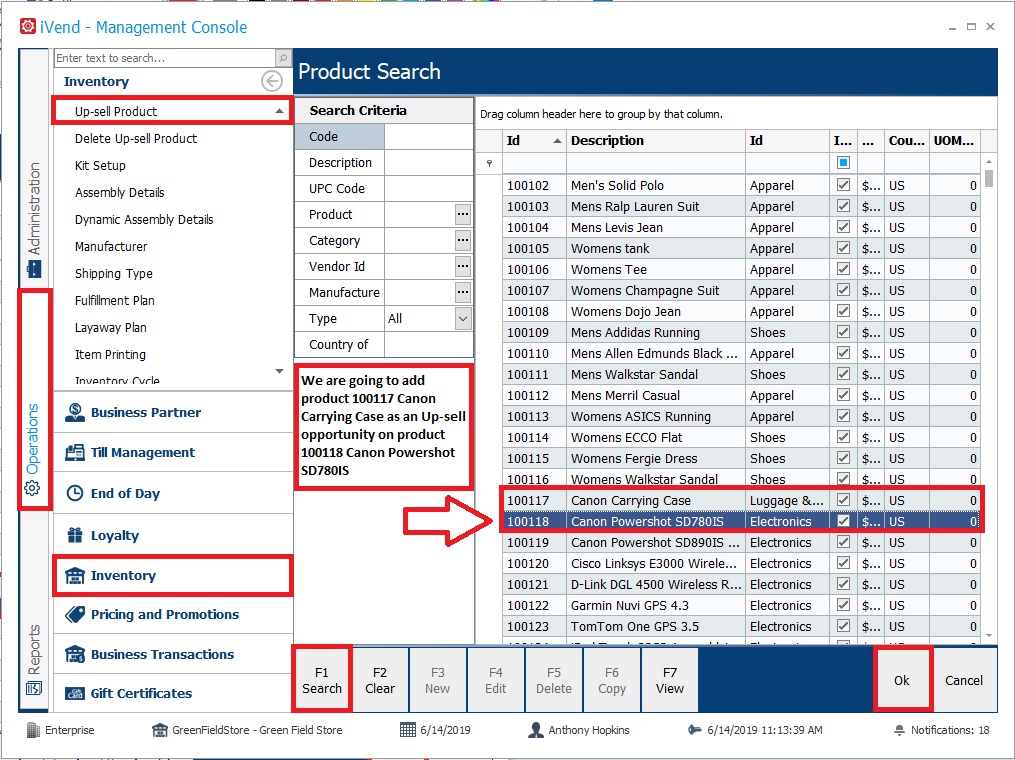Toggle the filter row checkbox in the grid
The width and height of the screenshot is (1015, 760).
coord(843,162)
